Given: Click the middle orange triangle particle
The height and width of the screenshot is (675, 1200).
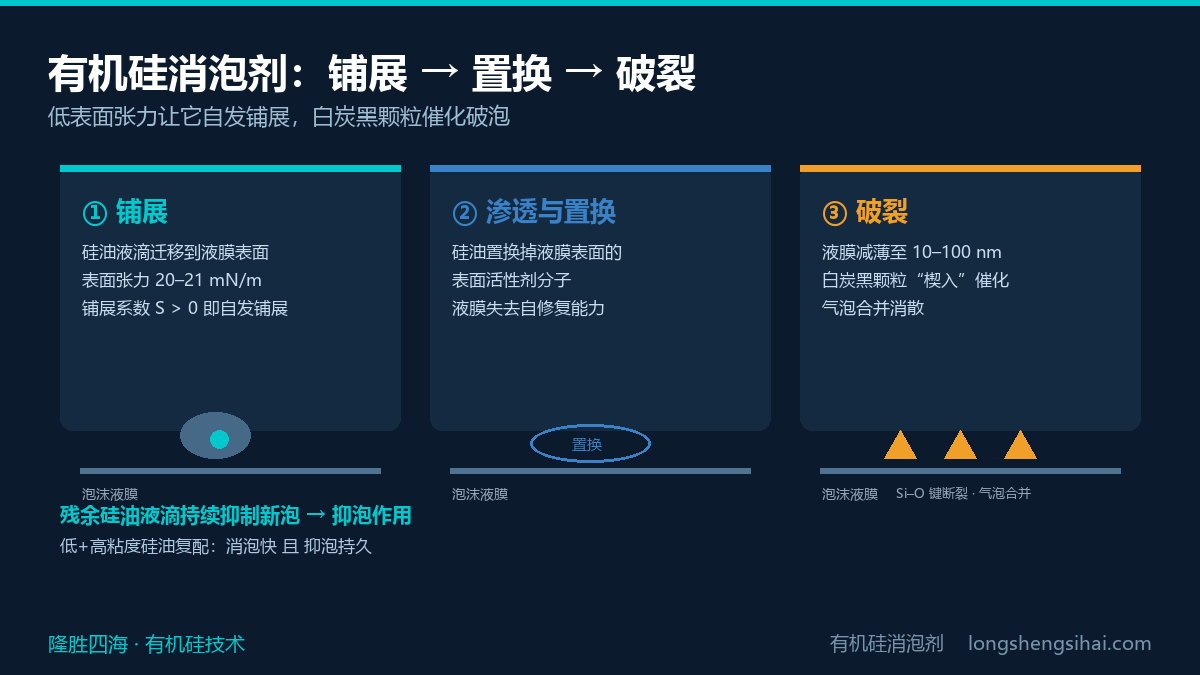Looking at the screenshot, I should click(x=960, y=445).
